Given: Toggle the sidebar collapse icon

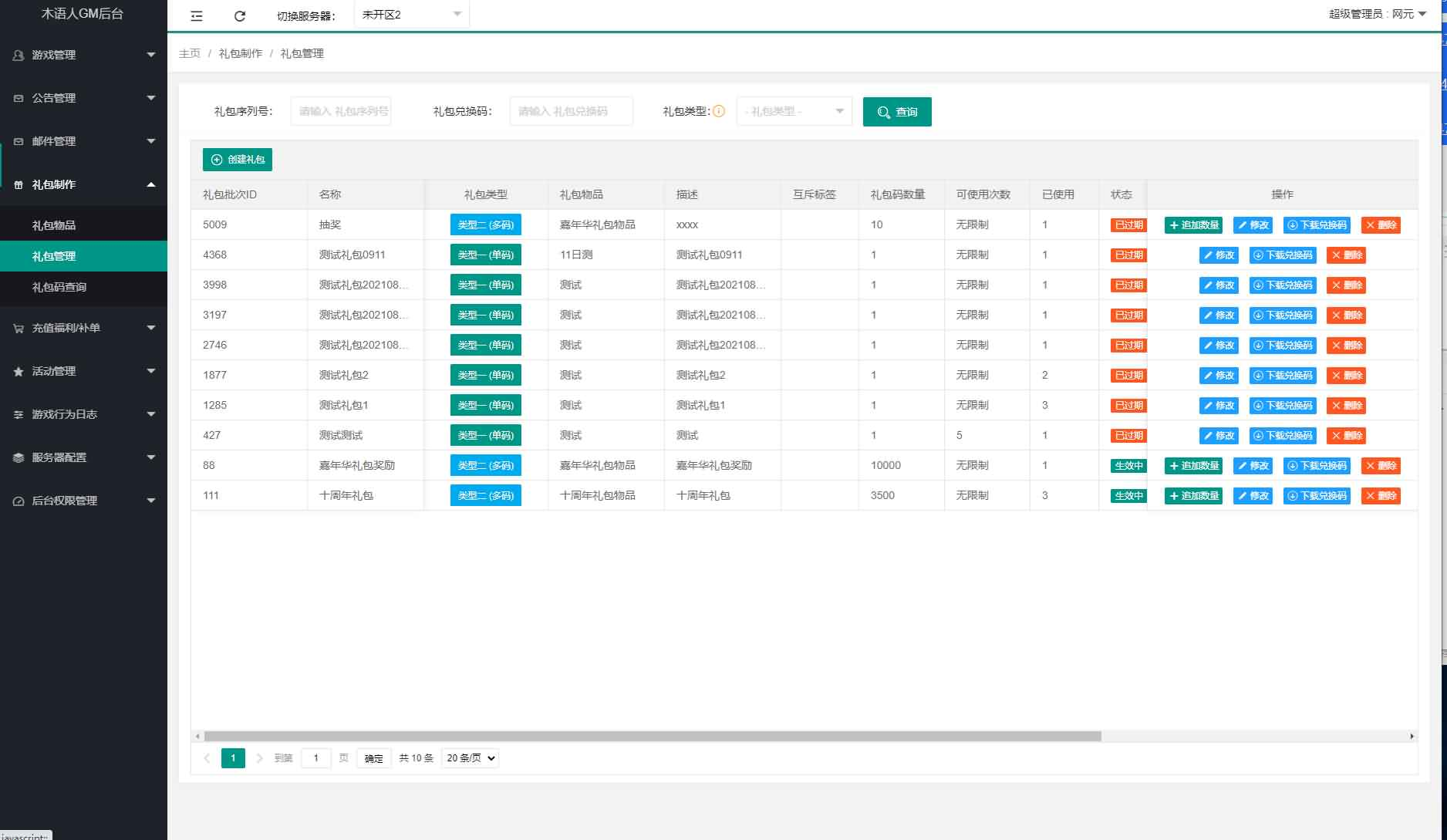Looking at the screenshot, I should tap(197, 15).
